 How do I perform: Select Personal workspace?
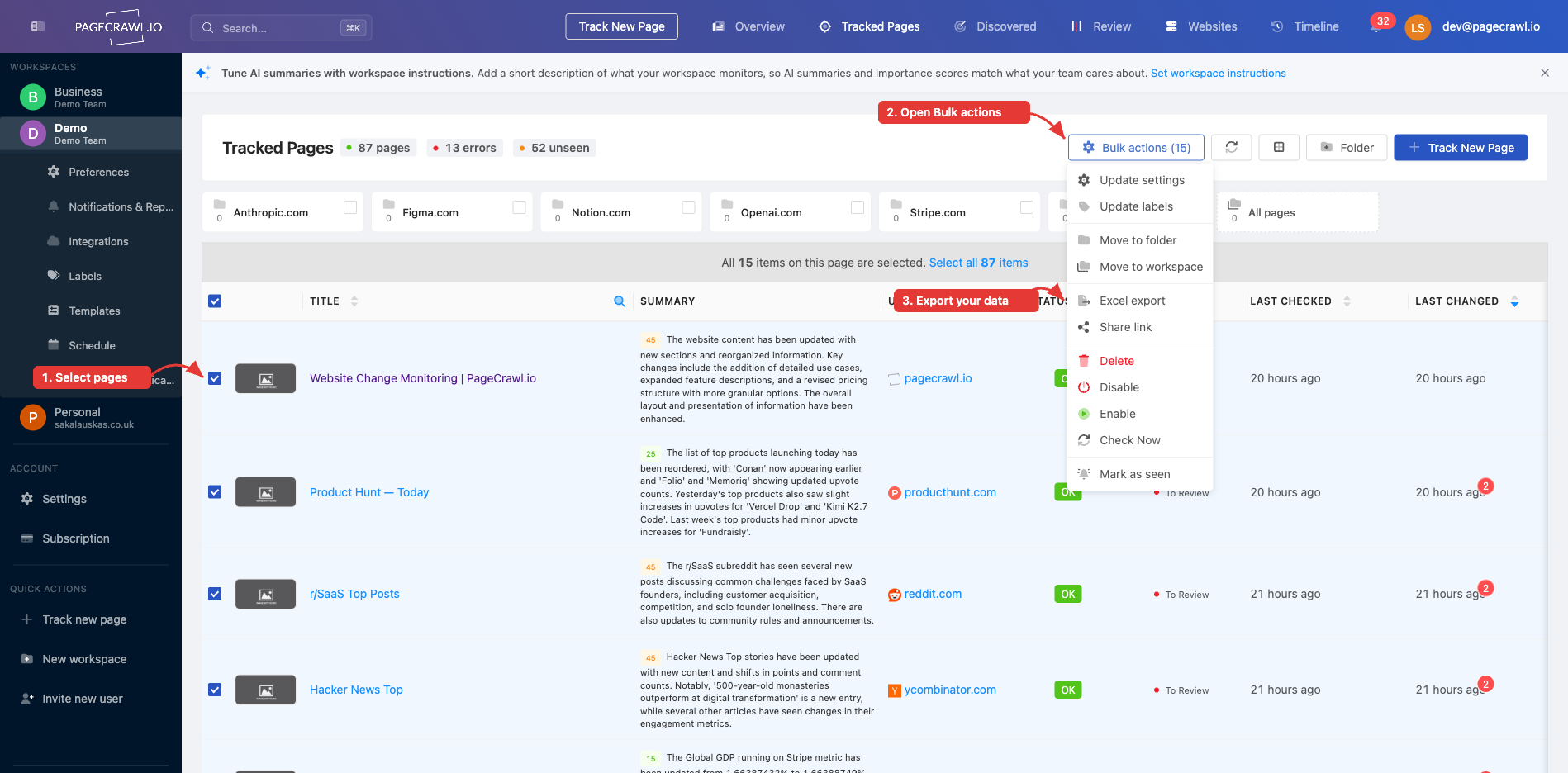91,418
